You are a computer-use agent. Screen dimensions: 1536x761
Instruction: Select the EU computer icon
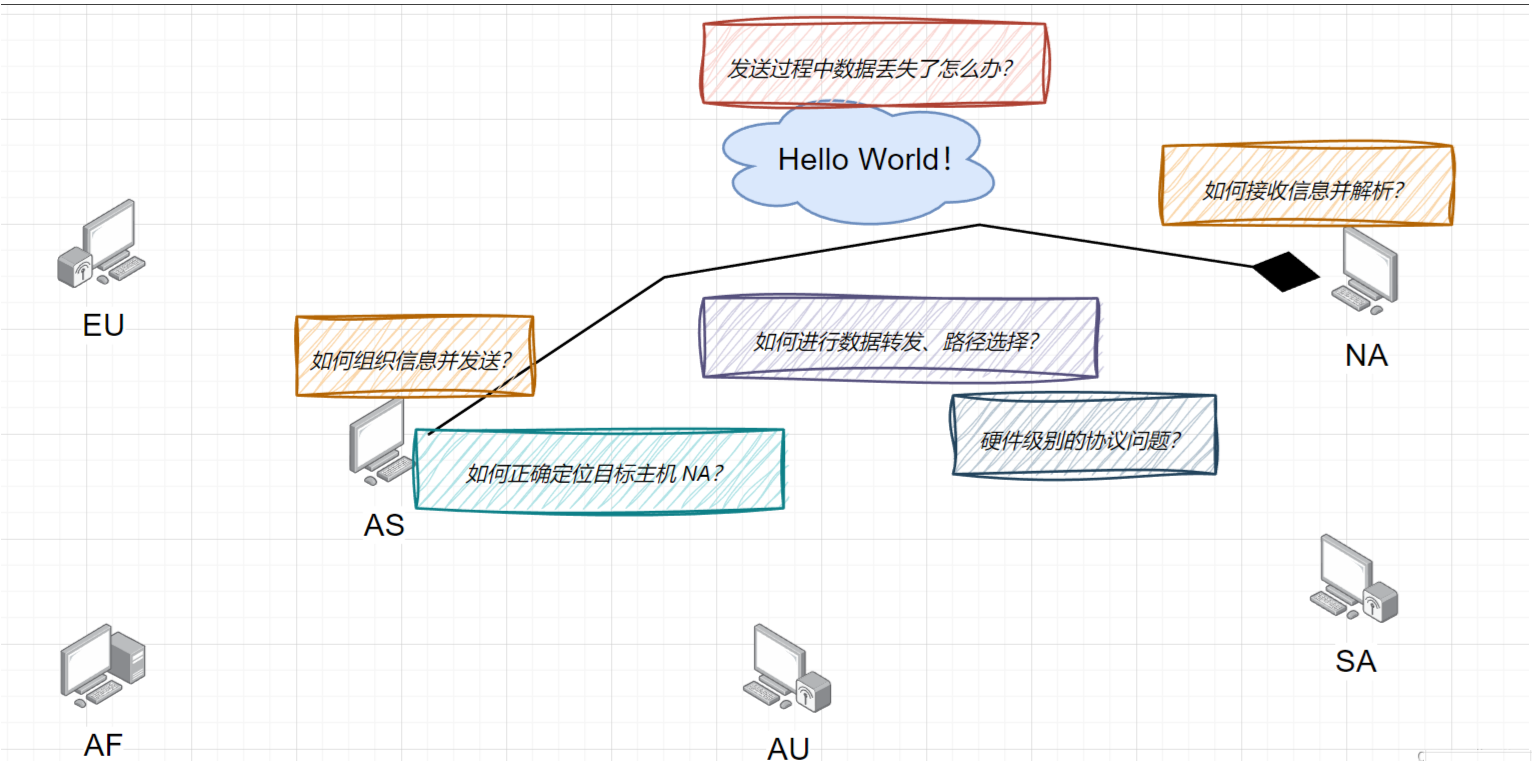pos(101,242)
